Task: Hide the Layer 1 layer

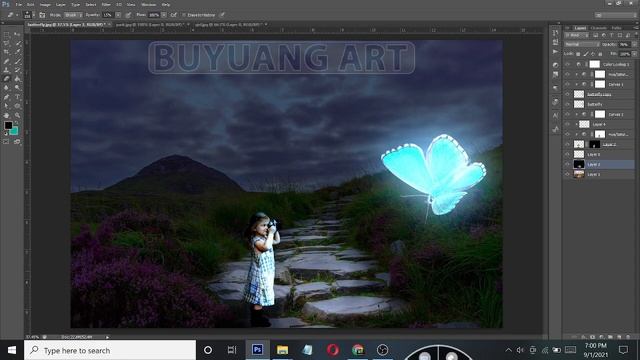Action: point(567,174)
